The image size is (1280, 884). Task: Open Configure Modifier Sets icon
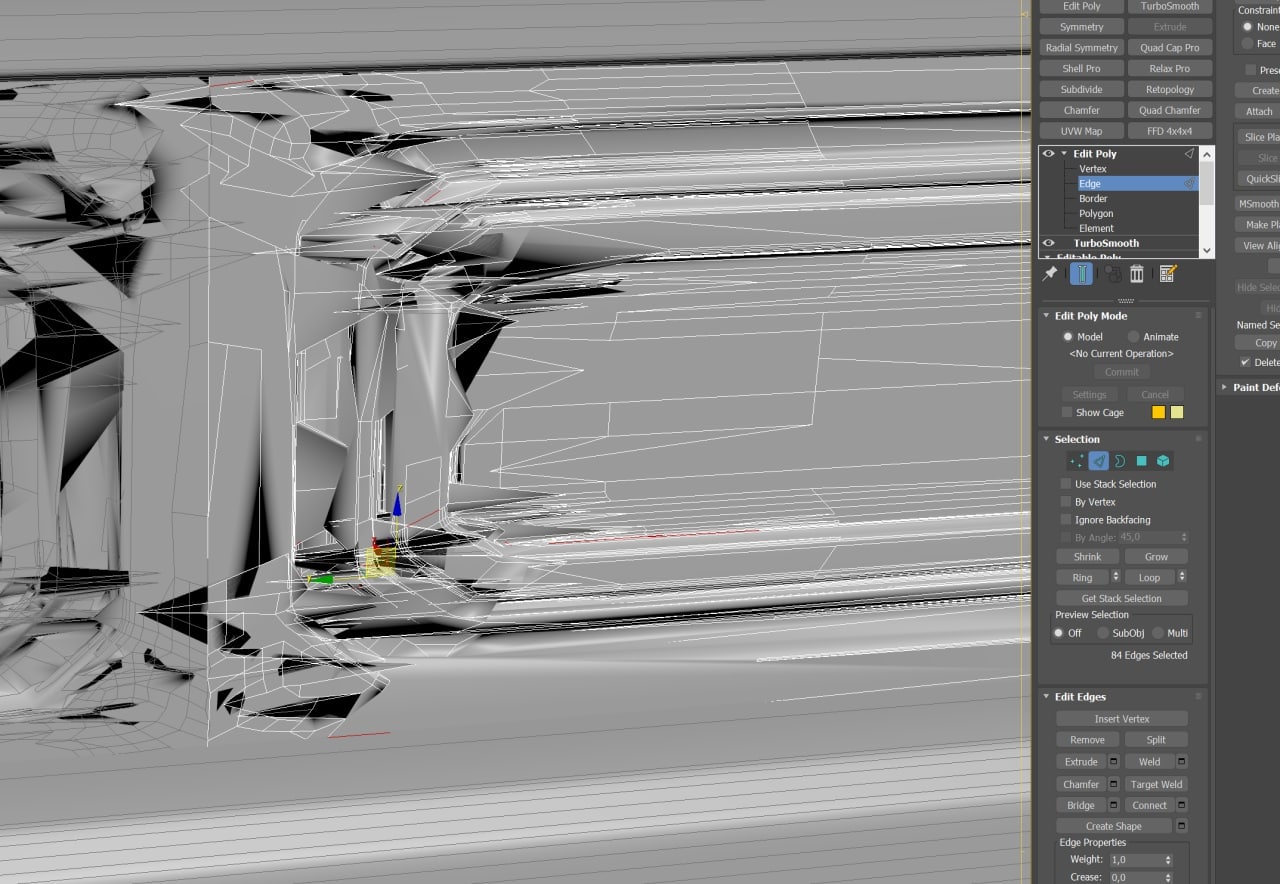coord(1167,274)
